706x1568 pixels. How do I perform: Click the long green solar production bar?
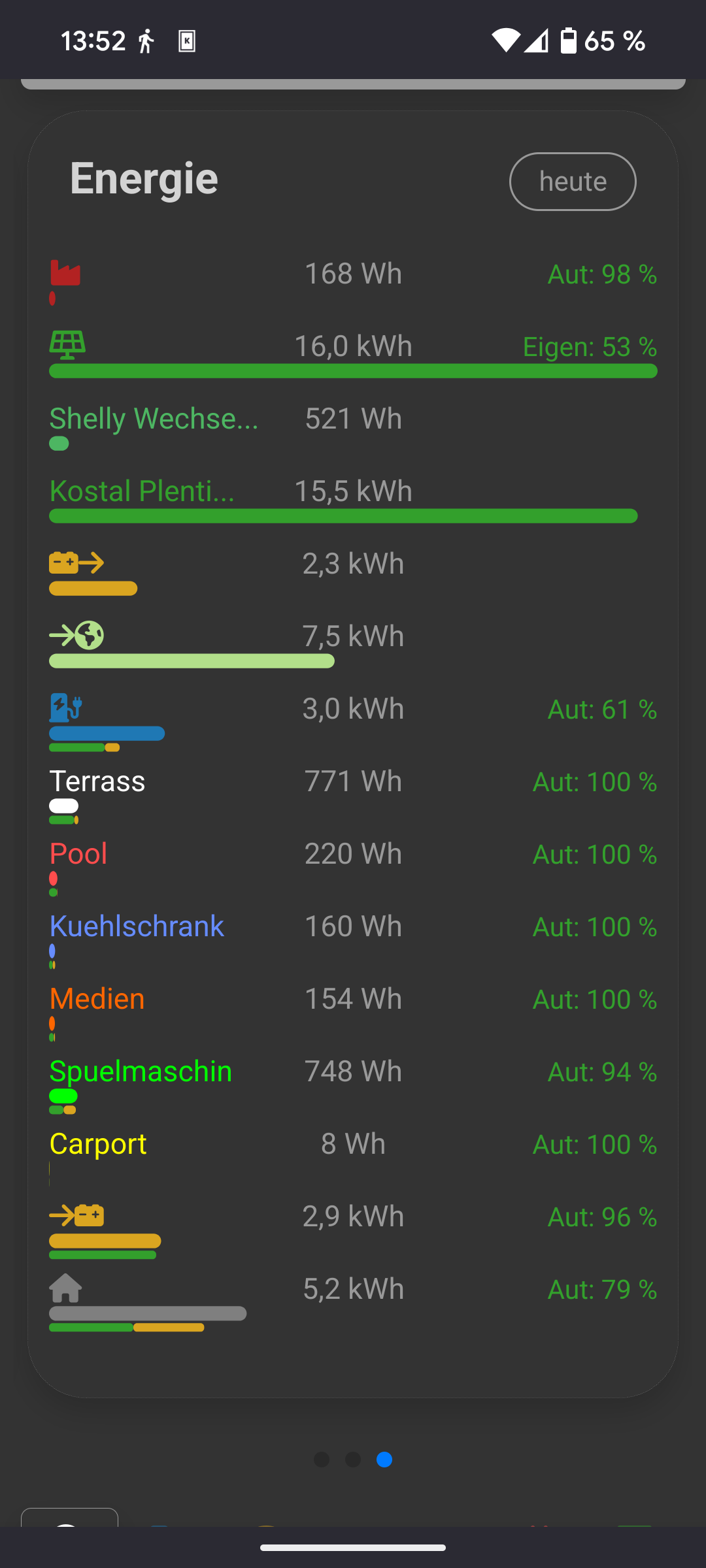point(353,371)
